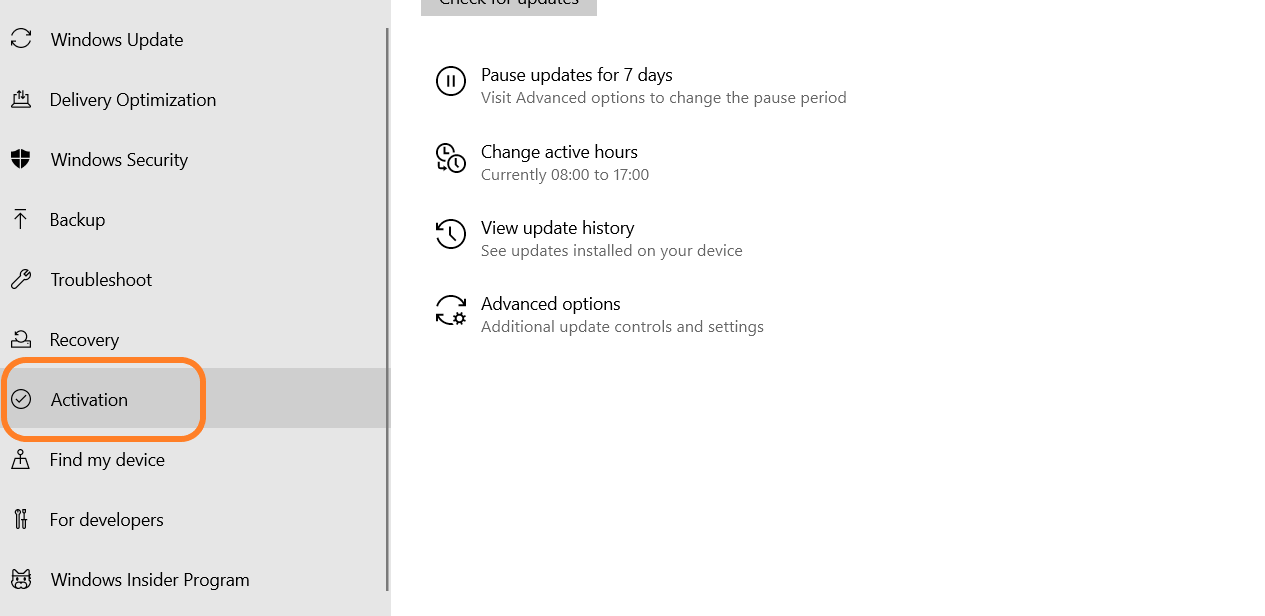Click the Activation checkmark circle icon
Image resolution: width=1265 pixels, height=616 pixels.
(x=21, y=400)
